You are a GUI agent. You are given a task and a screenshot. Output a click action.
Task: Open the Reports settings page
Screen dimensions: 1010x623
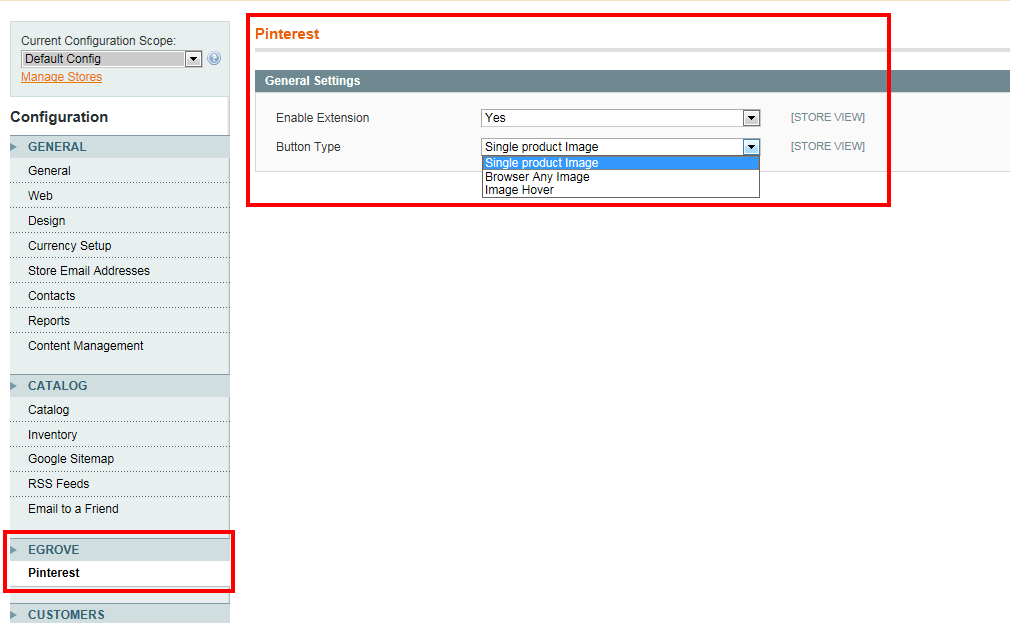coord(120,321)
